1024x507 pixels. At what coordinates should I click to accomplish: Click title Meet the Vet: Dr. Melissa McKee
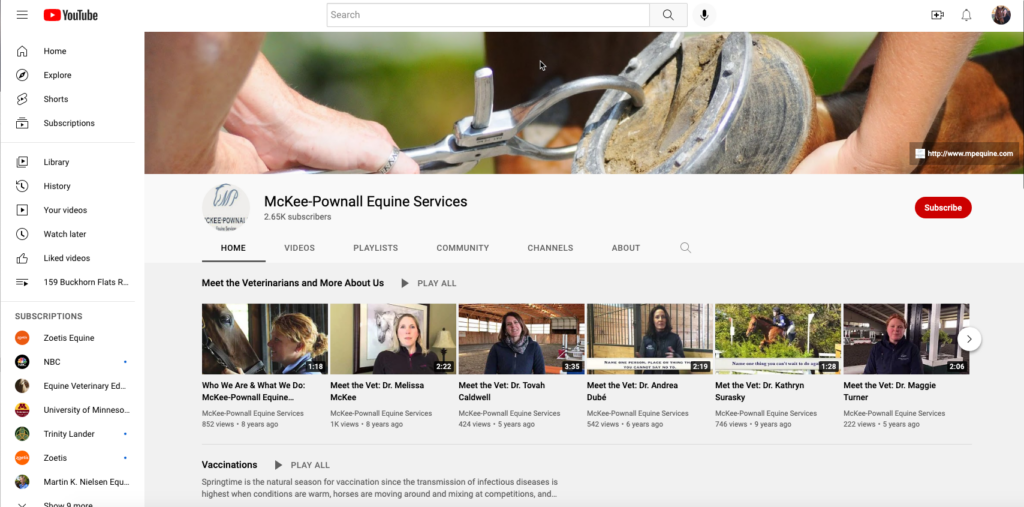click(x=377, y=391)
